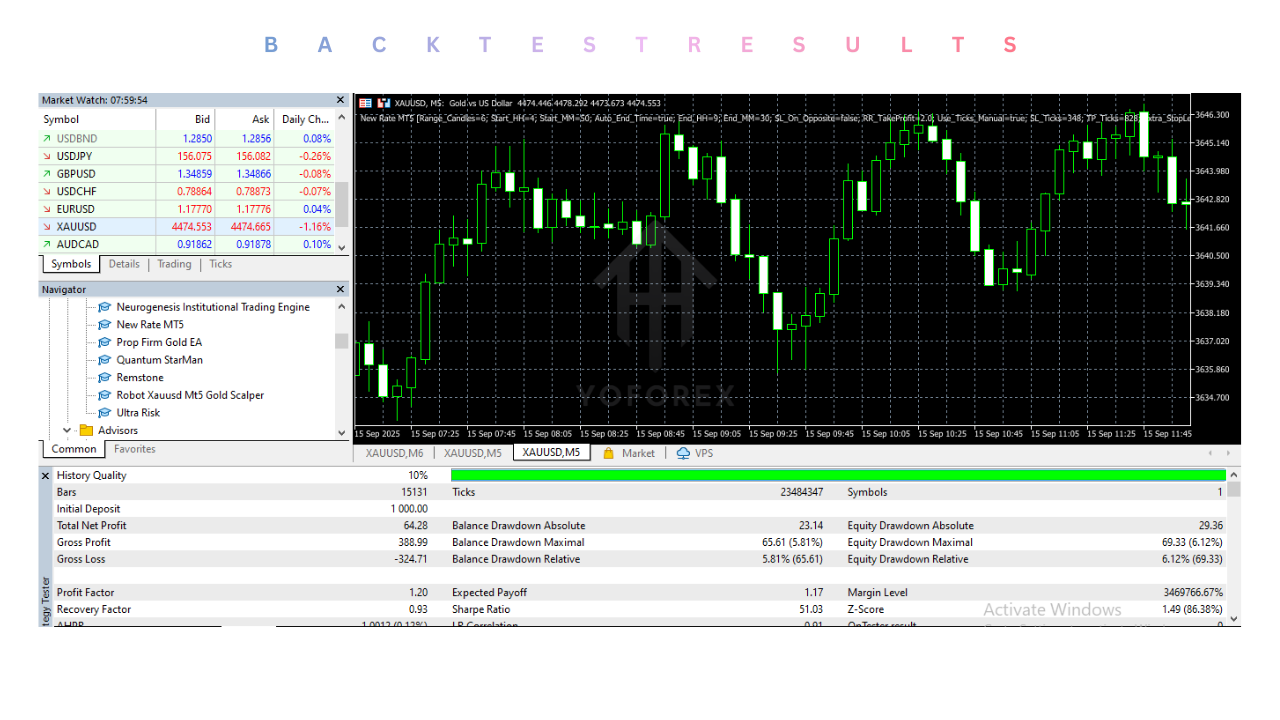1280x720 pixels.
Task: Click the one-click trading icon on the chart
Action: (384, 102)
